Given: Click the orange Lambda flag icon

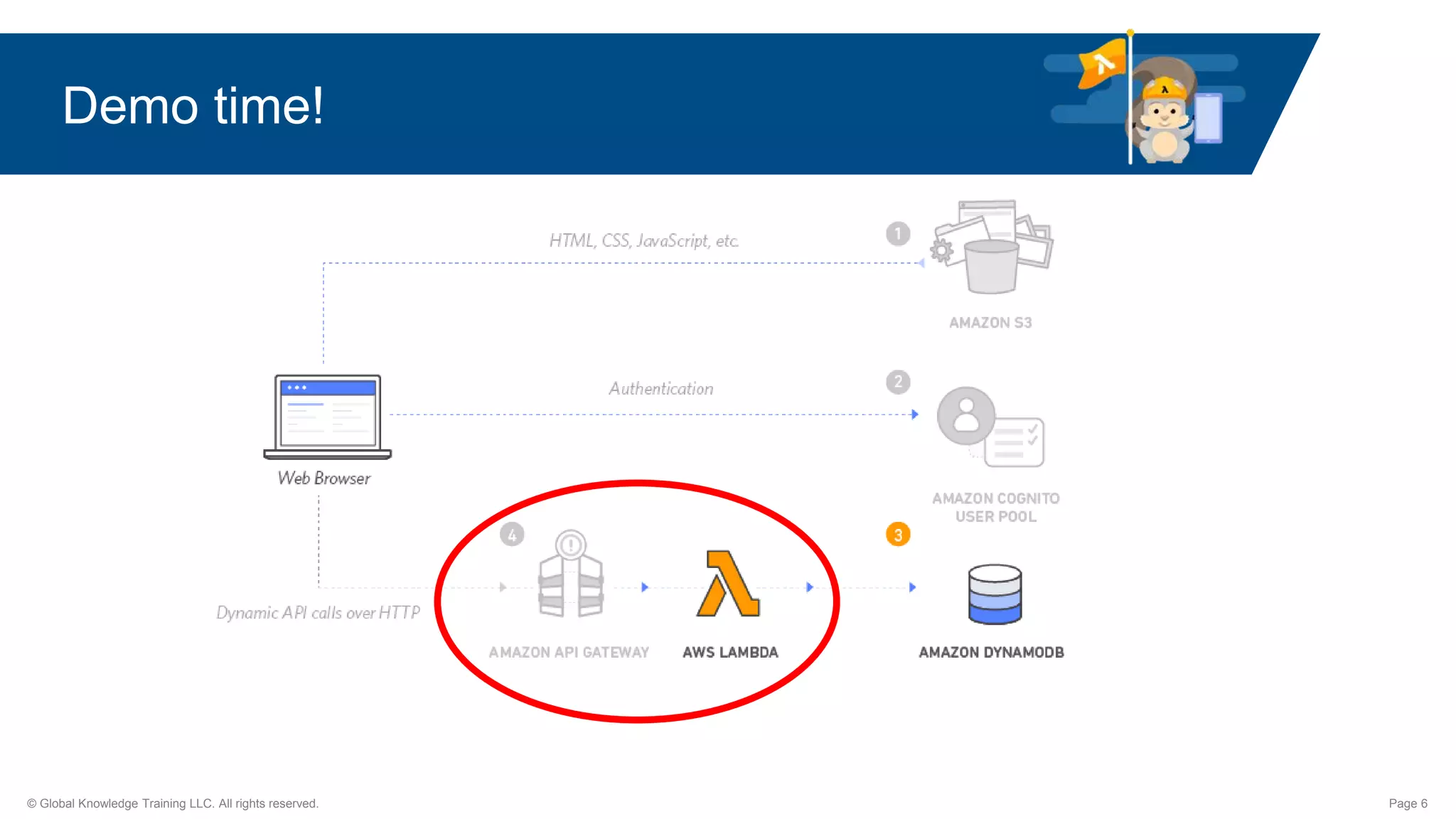Looking at the screenshot, I should pyautogui.click(x=1102, y=64).
